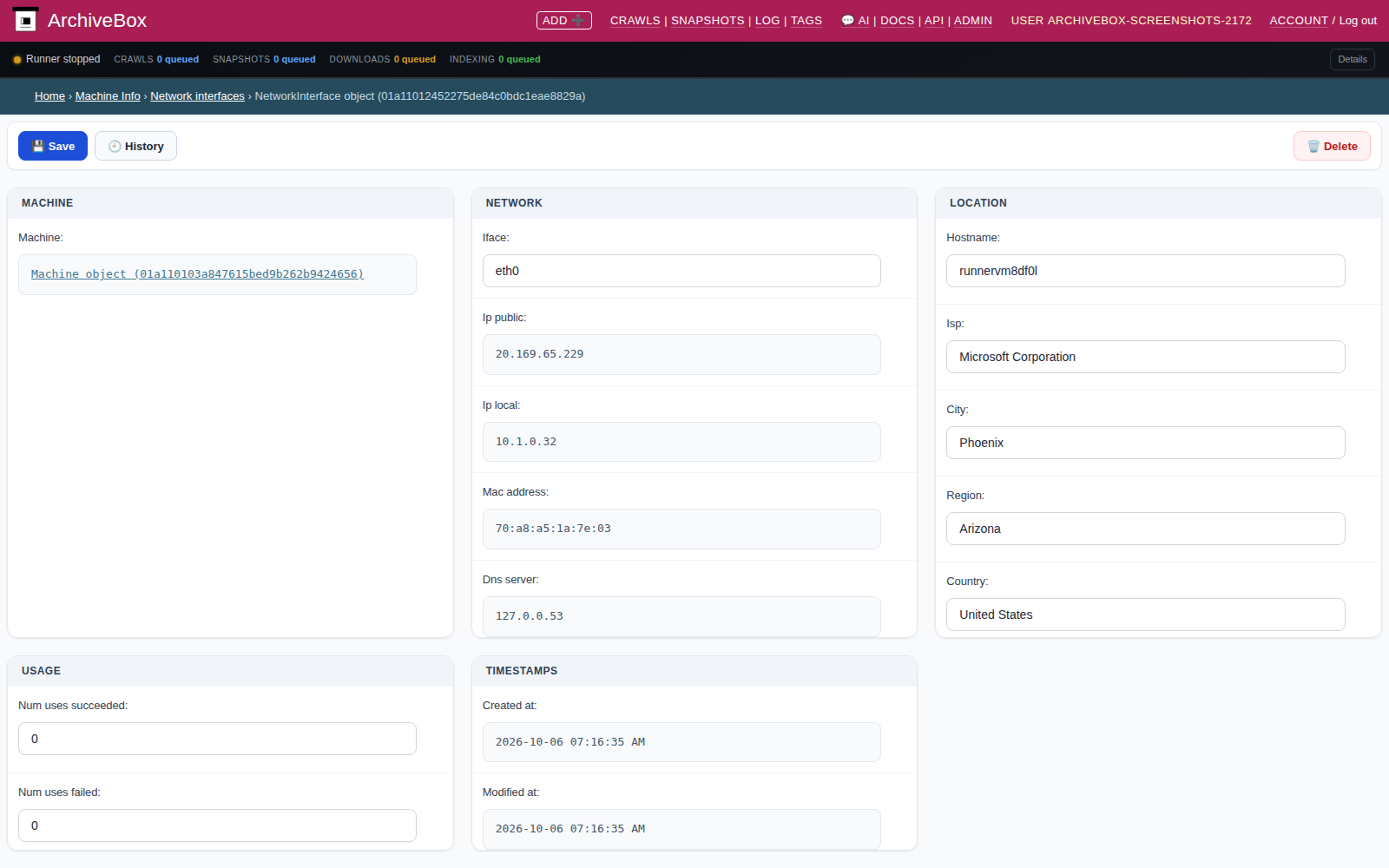Click the runner stopped status dot
This screenshot has width=1389, height=868.
point(17,60)
